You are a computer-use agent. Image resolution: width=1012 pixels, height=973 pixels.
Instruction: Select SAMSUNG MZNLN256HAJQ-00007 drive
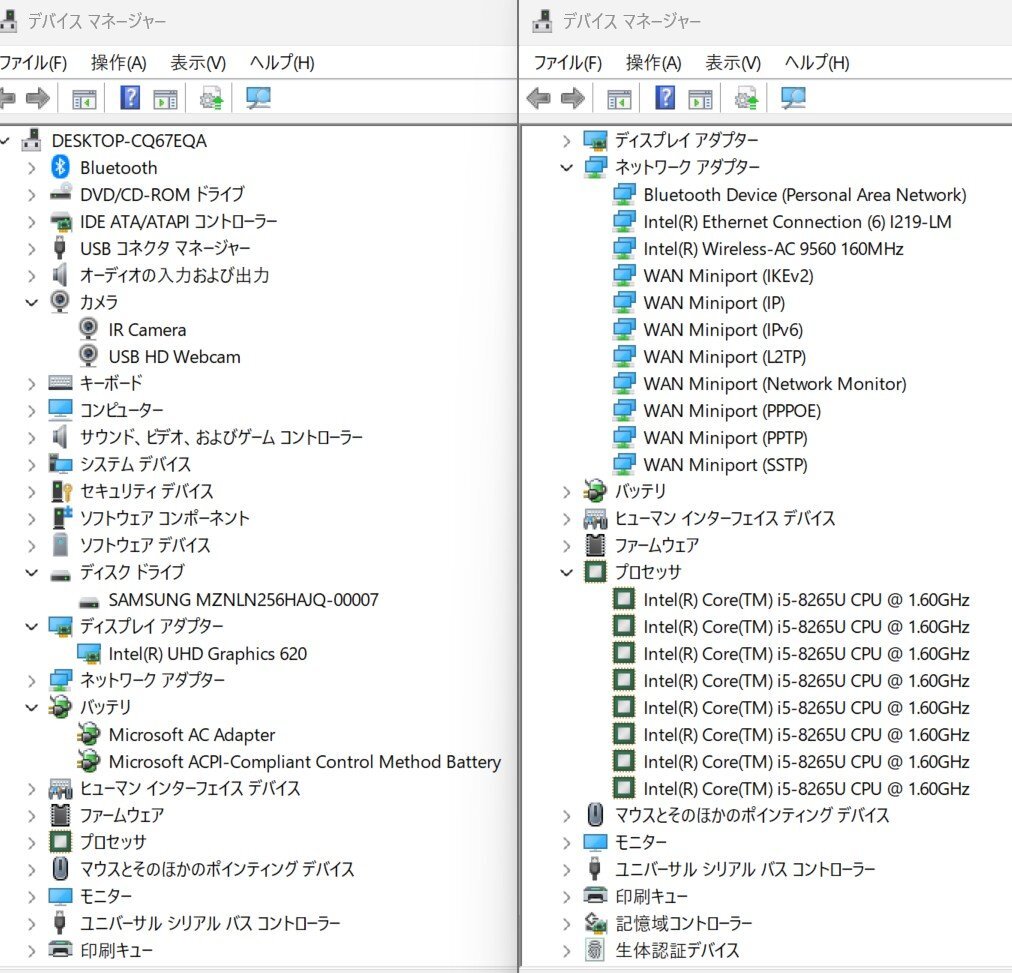243,599
